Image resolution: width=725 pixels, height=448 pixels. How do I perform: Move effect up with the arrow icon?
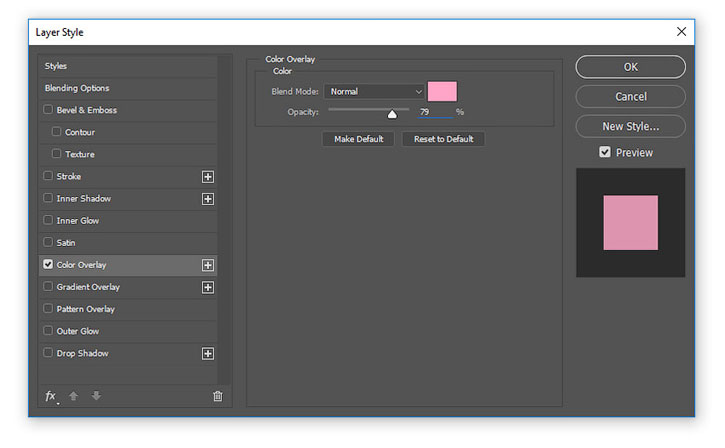click(74, 396)
